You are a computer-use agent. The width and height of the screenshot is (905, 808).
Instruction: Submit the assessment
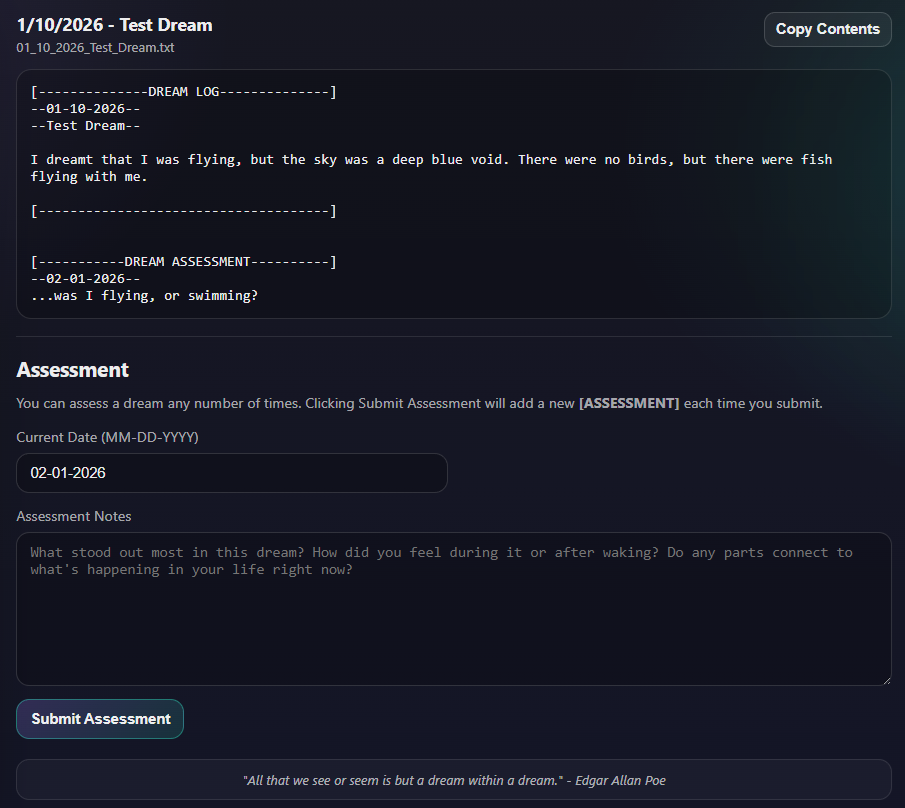coord(100,719)
